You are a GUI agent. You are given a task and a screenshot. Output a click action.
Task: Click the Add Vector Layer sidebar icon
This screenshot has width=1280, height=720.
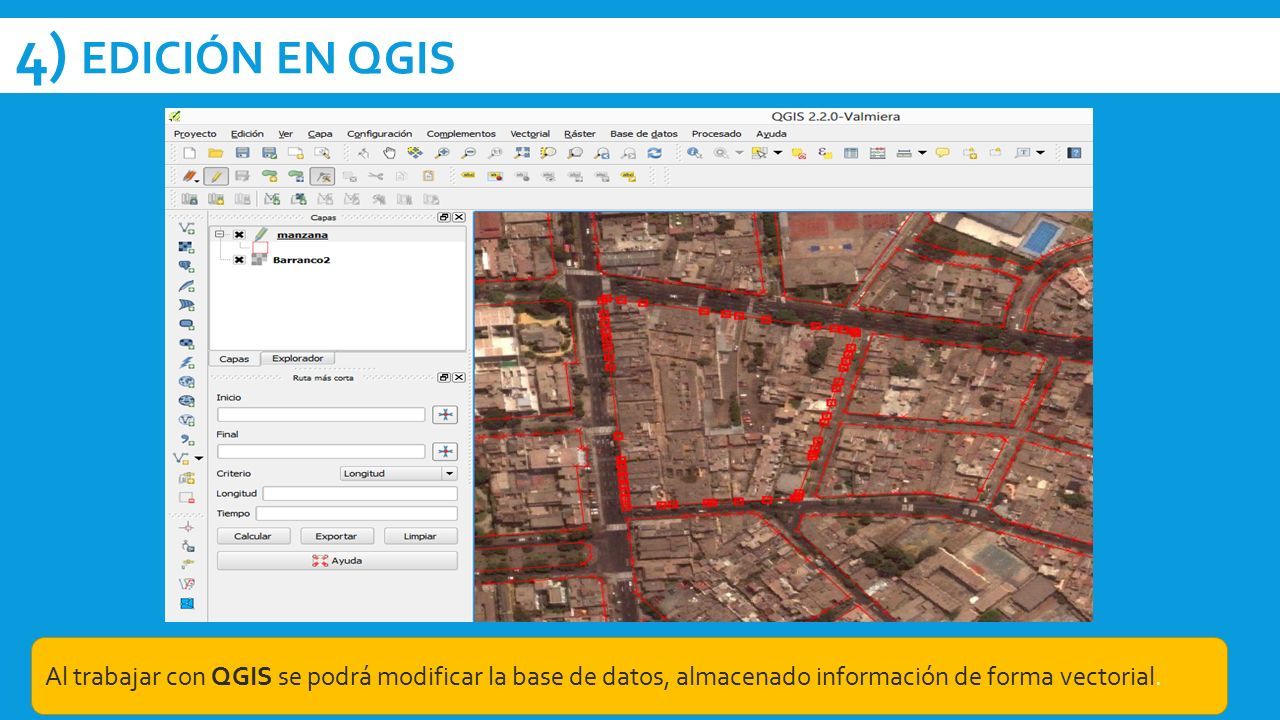(x=187, y=228)
